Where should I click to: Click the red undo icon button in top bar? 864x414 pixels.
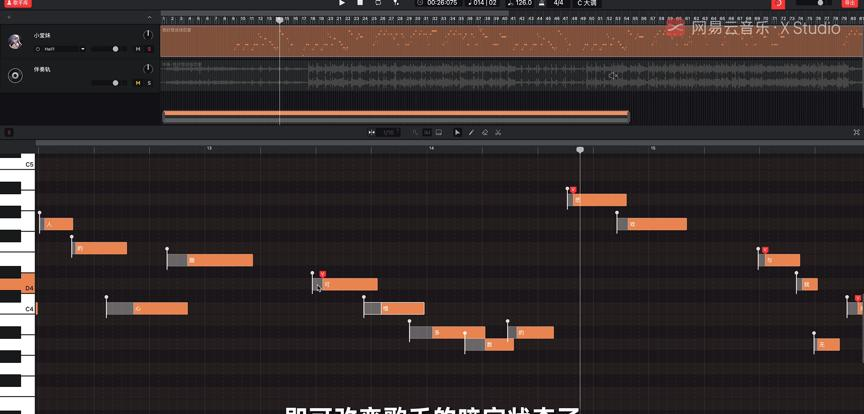[x=778, y=3]
